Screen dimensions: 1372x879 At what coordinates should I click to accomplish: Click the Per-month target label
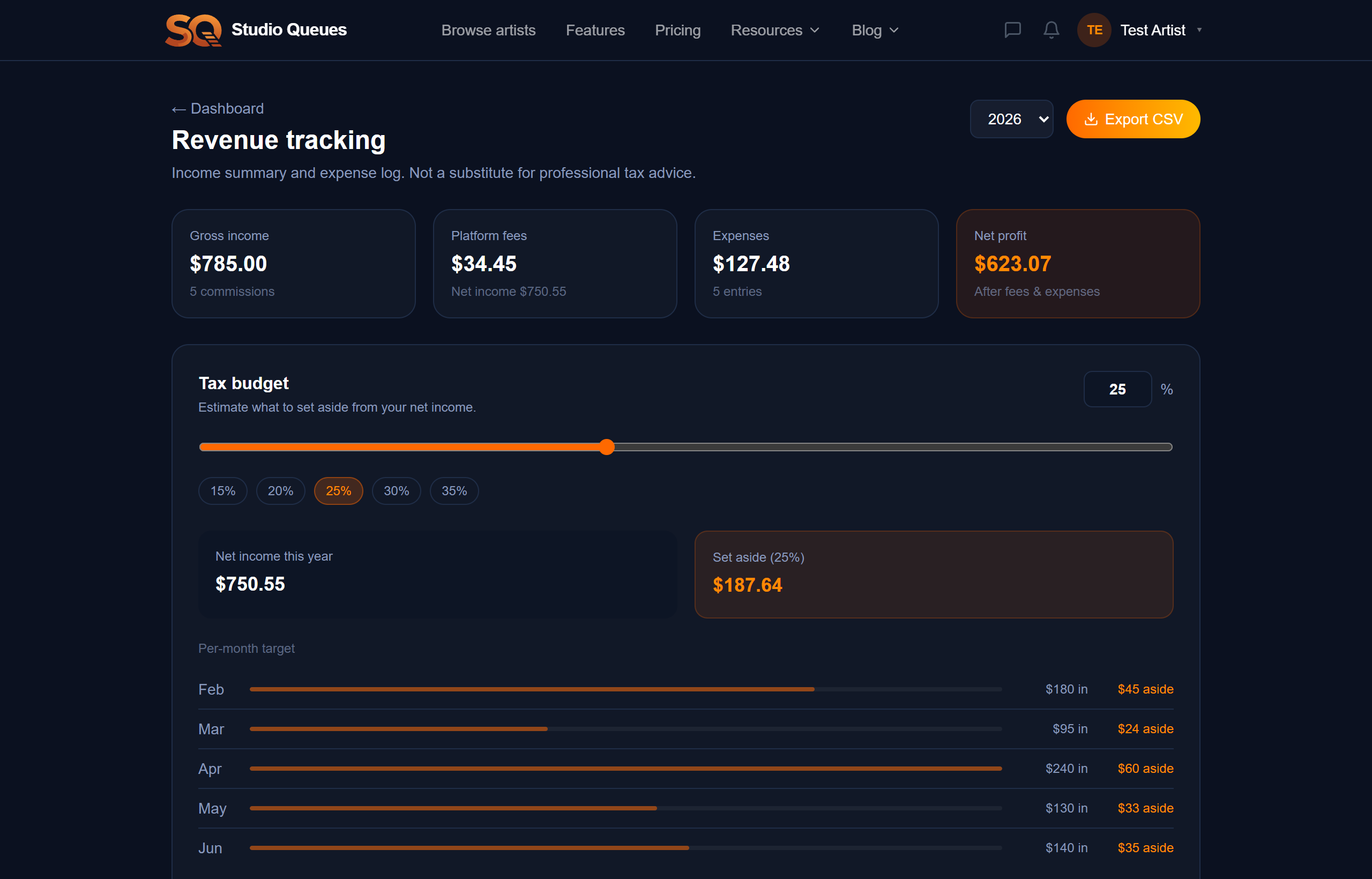246,649
